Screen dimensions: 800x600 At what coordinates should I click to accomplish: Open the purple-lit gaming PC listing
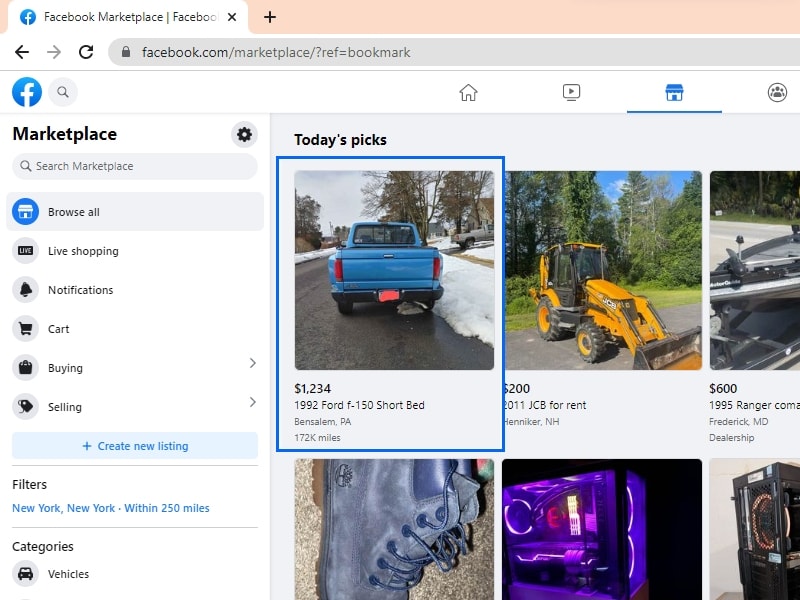(x=602, y=530)
